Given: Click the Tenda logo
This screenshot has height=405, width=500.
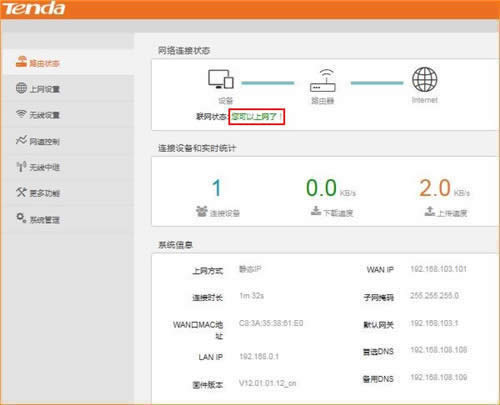Looking at the screenshot, I should point(34,8).
